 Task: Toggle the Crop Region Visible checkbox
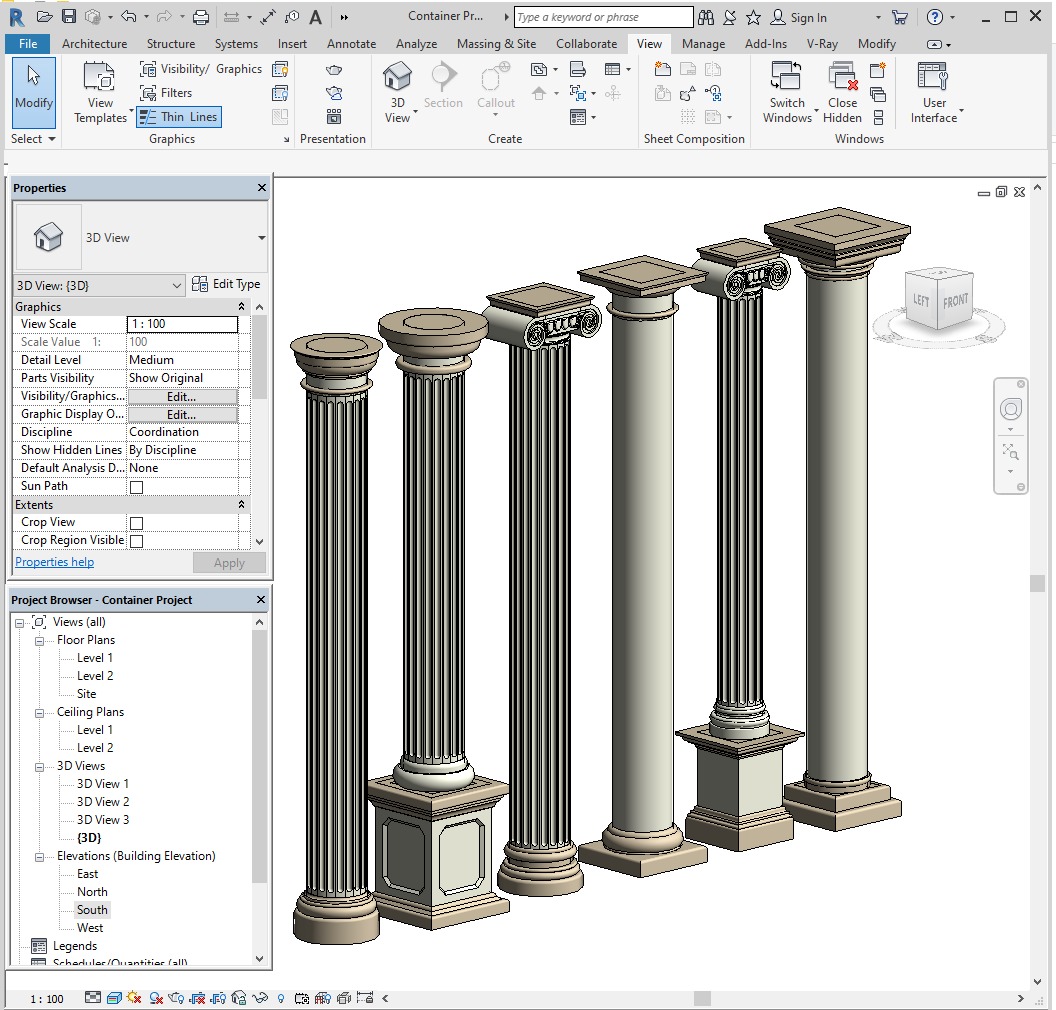click(137, 541)
